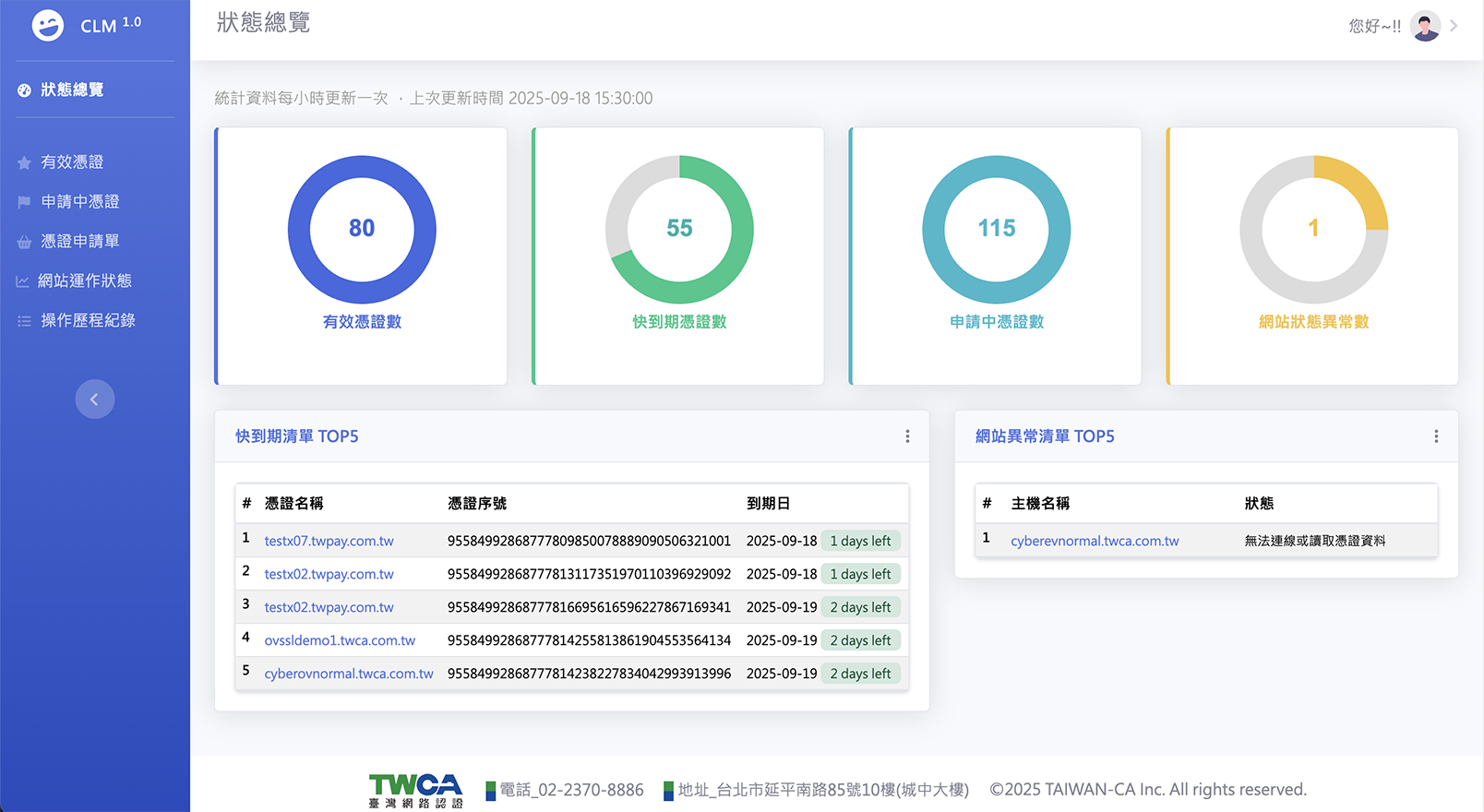The image size is (1484, 812).
Task: Open the 快到期清單 TOP5 options menu
Action: click(907, 436)
